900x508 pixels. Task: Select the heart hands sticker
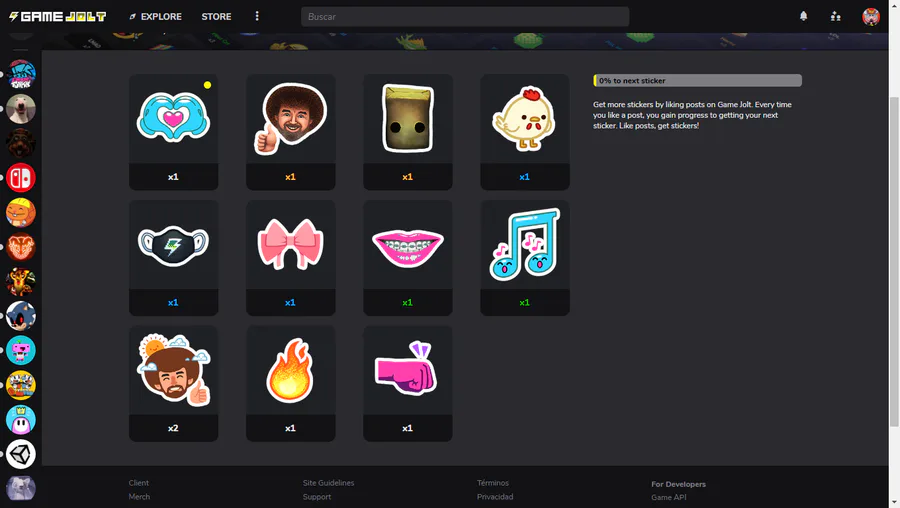click(x=173, y=118)
